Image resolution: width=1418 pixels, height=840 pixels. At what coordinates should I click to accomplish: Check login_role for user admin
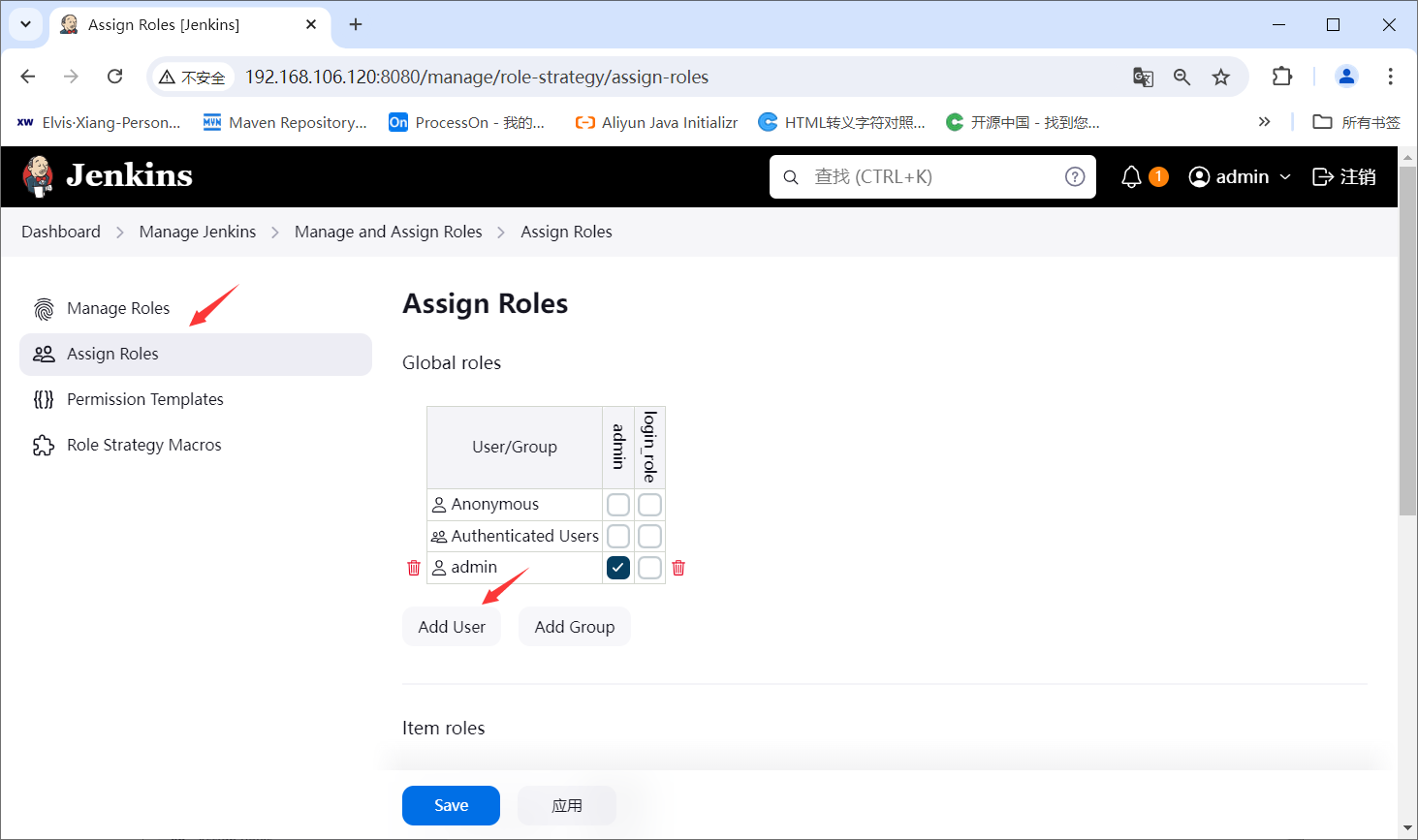[x=649, y=568]
